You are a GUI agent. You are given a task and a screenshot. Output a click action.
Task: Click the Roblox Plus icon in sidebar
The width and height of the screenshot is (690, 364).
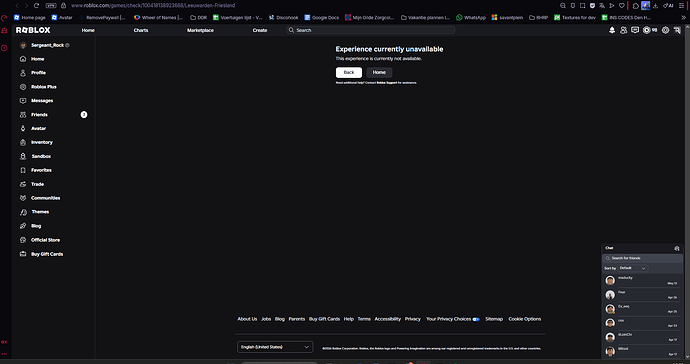pyautogui.click(x=23, y=87)
